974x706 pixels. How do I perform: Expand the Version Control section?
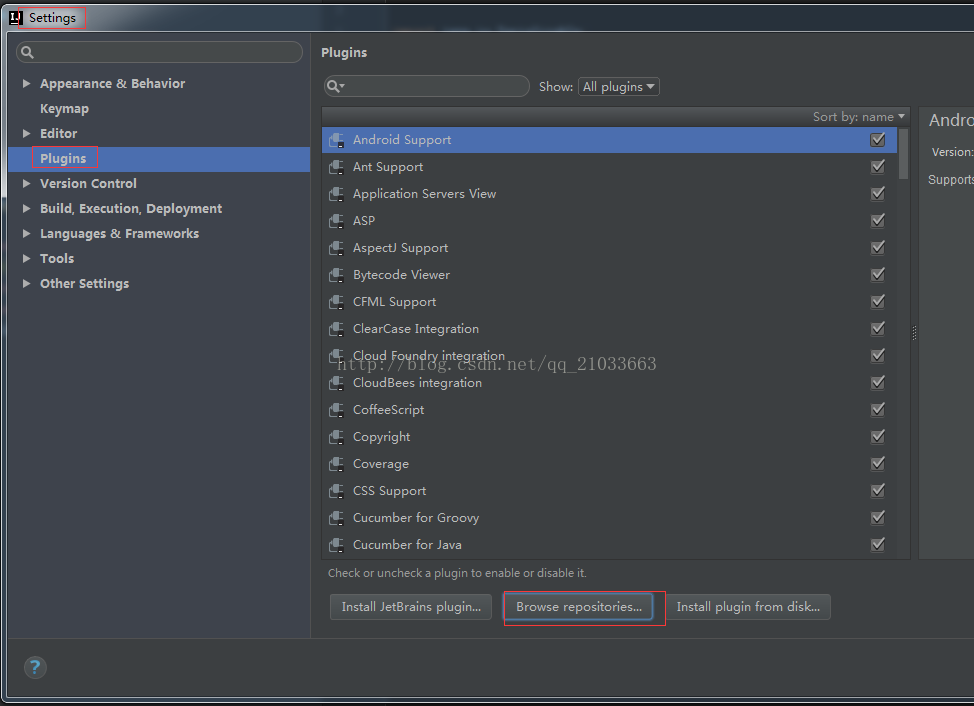(26, 183)
